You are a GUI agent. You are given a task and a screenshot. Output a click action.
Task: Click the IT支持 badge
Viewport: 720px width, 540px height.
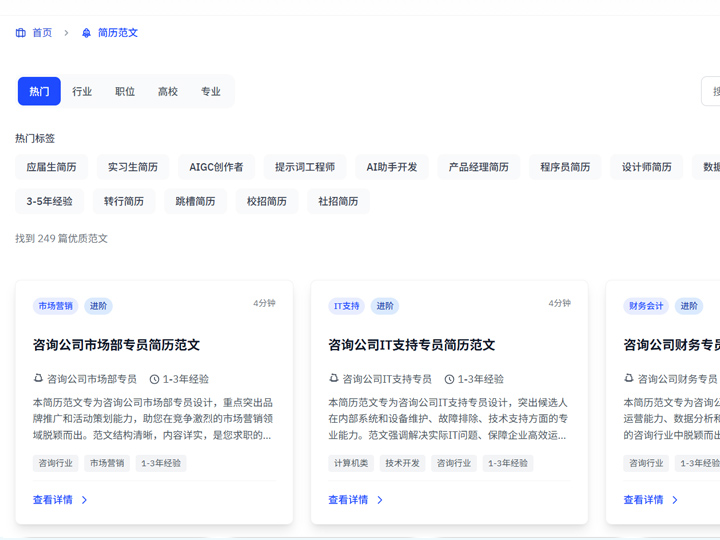pyautogui.click(x=347, y=306)
